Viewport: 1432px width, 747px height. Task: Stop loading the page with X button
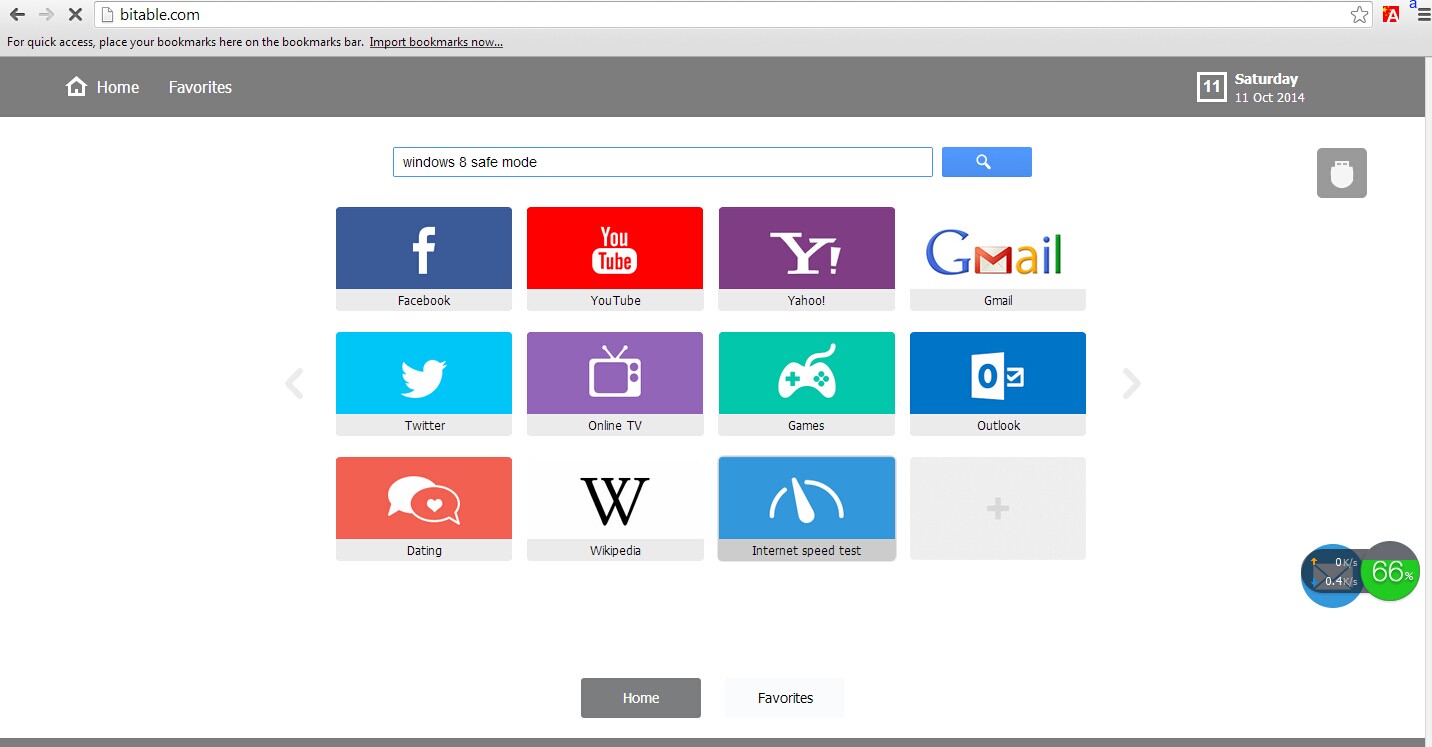point(75,15)
